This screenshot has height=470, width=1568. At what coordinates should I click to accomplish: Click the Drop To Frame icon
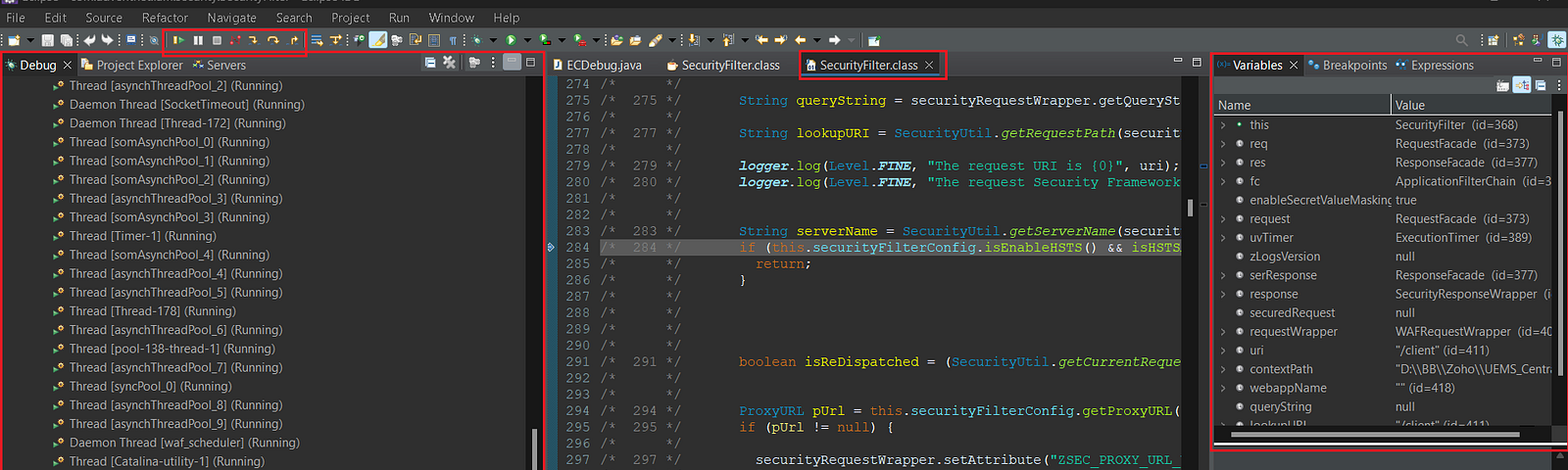pos(317,40)
